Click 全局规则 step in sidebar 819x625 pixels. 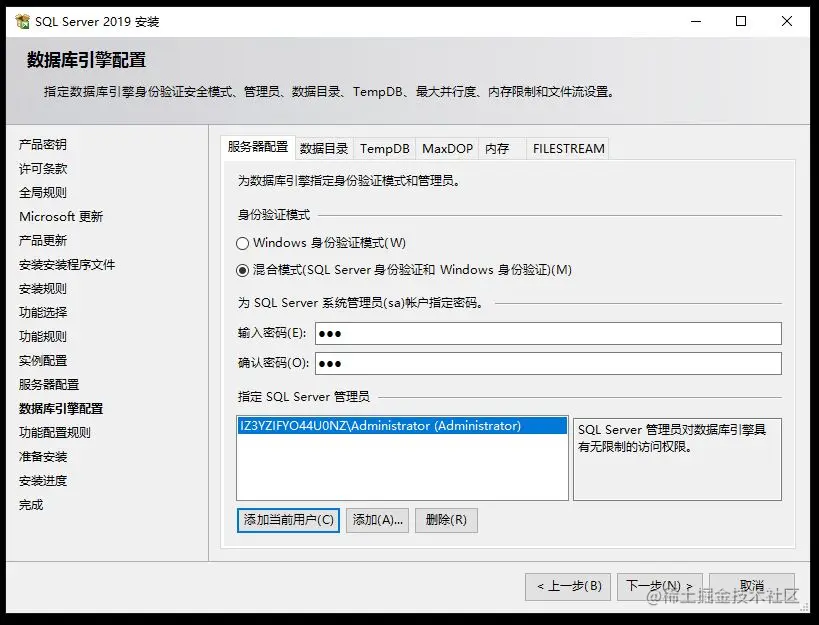(x=43, y=193)
